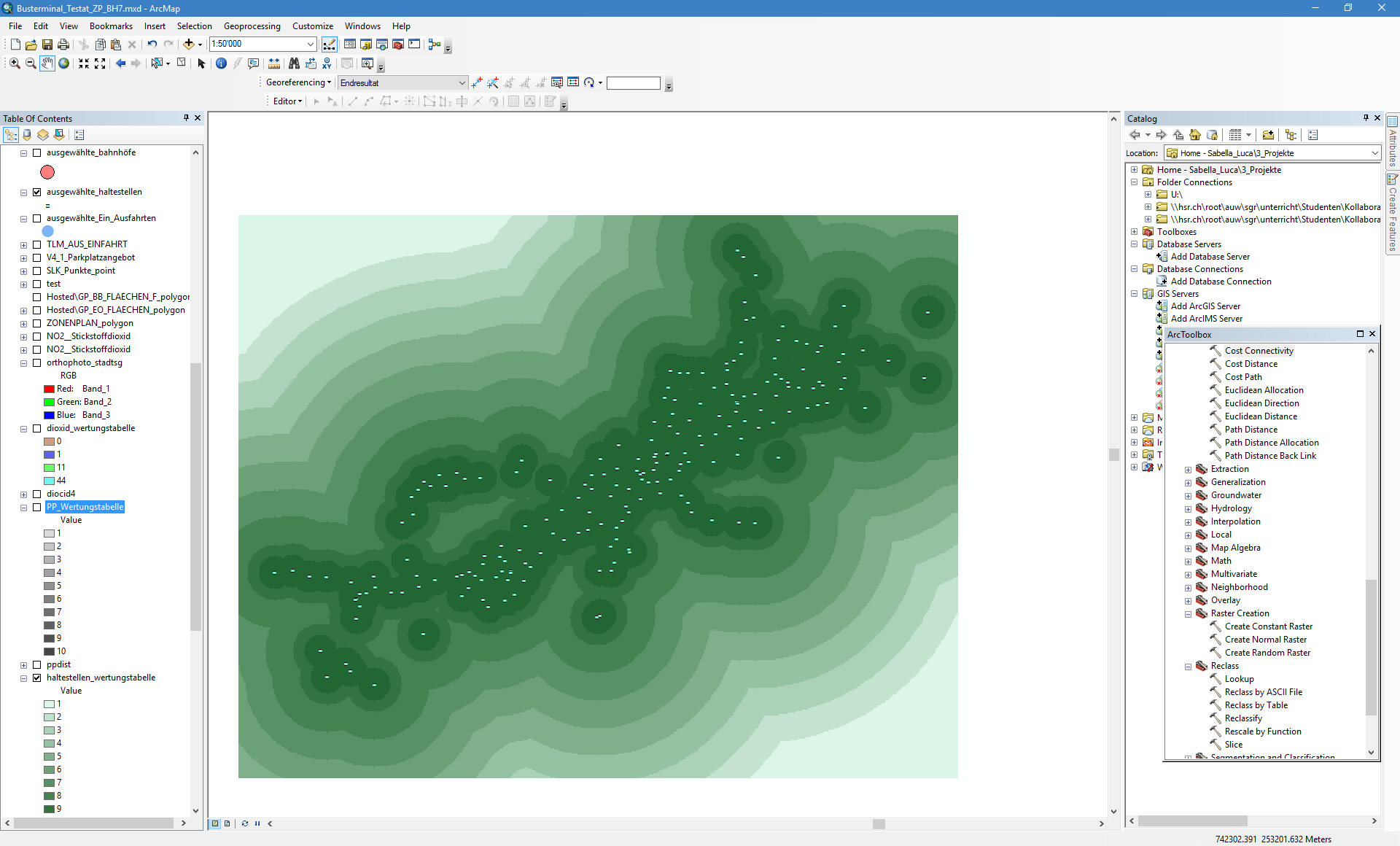Open the Geoprocessing menu
This screenshot has height=846, width=1400.
(252, 26)
